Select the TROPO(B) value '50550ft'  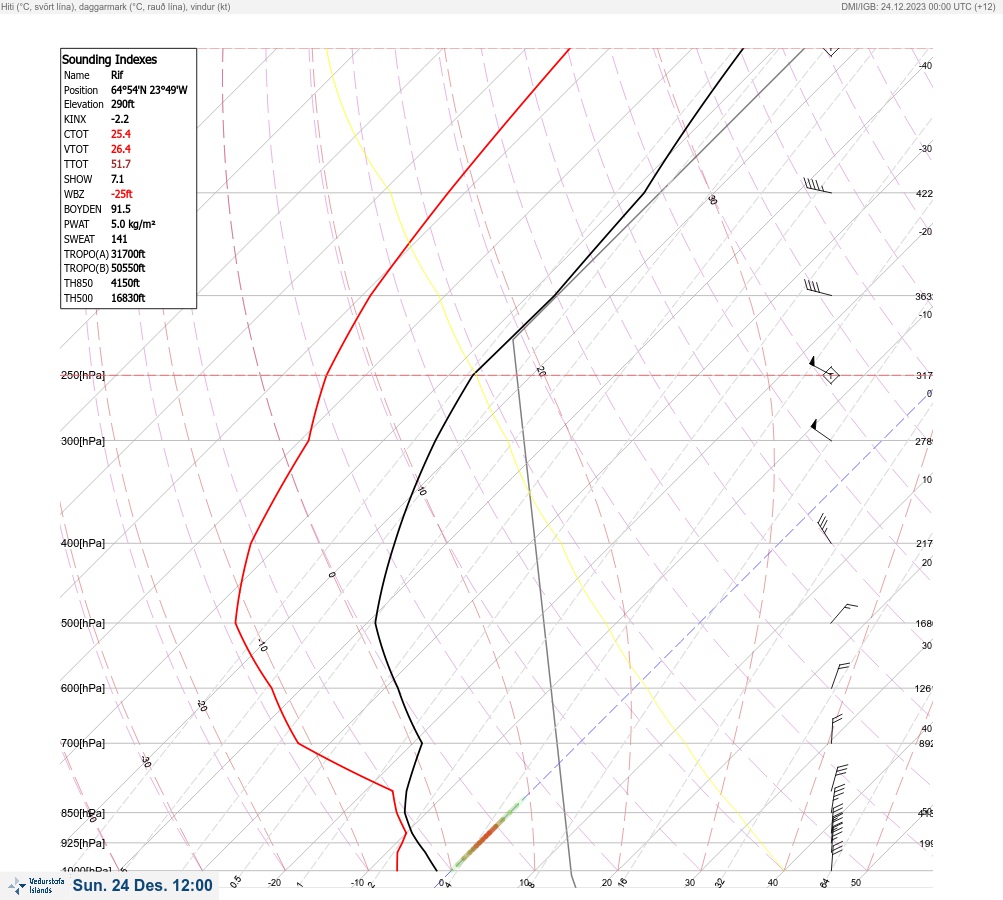click(x=128, y=268)
